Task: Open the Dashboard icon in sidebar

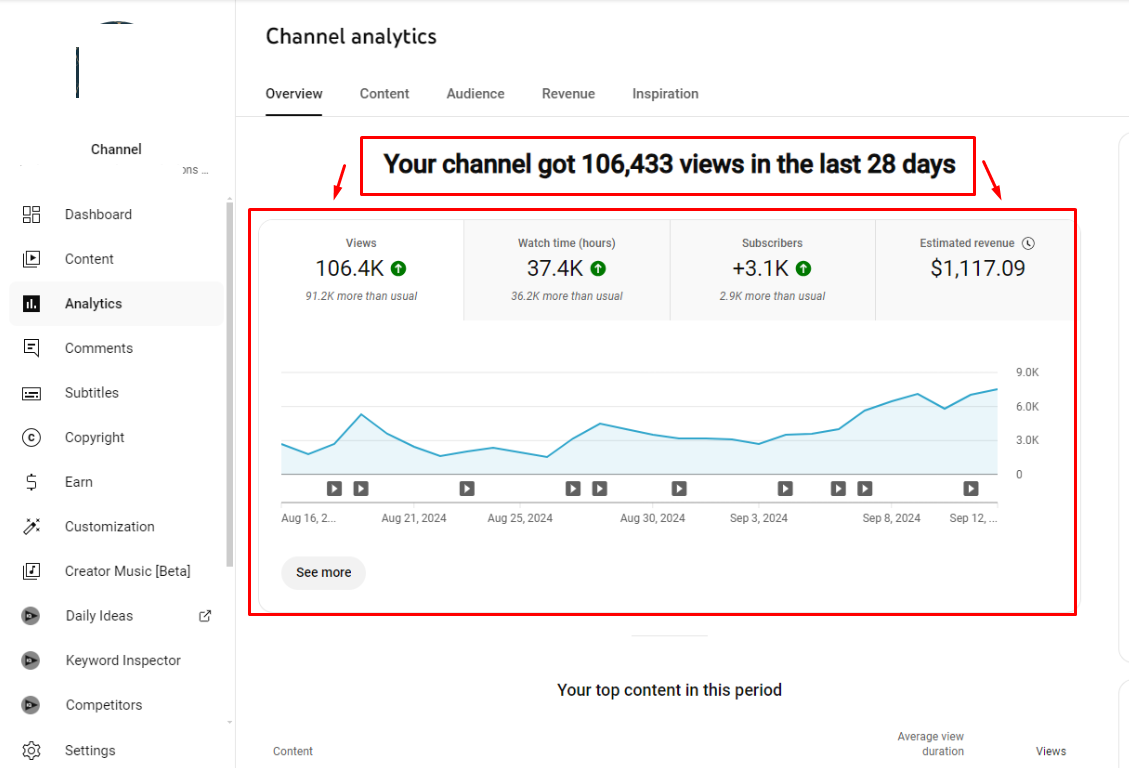Action: pos(31,215)
